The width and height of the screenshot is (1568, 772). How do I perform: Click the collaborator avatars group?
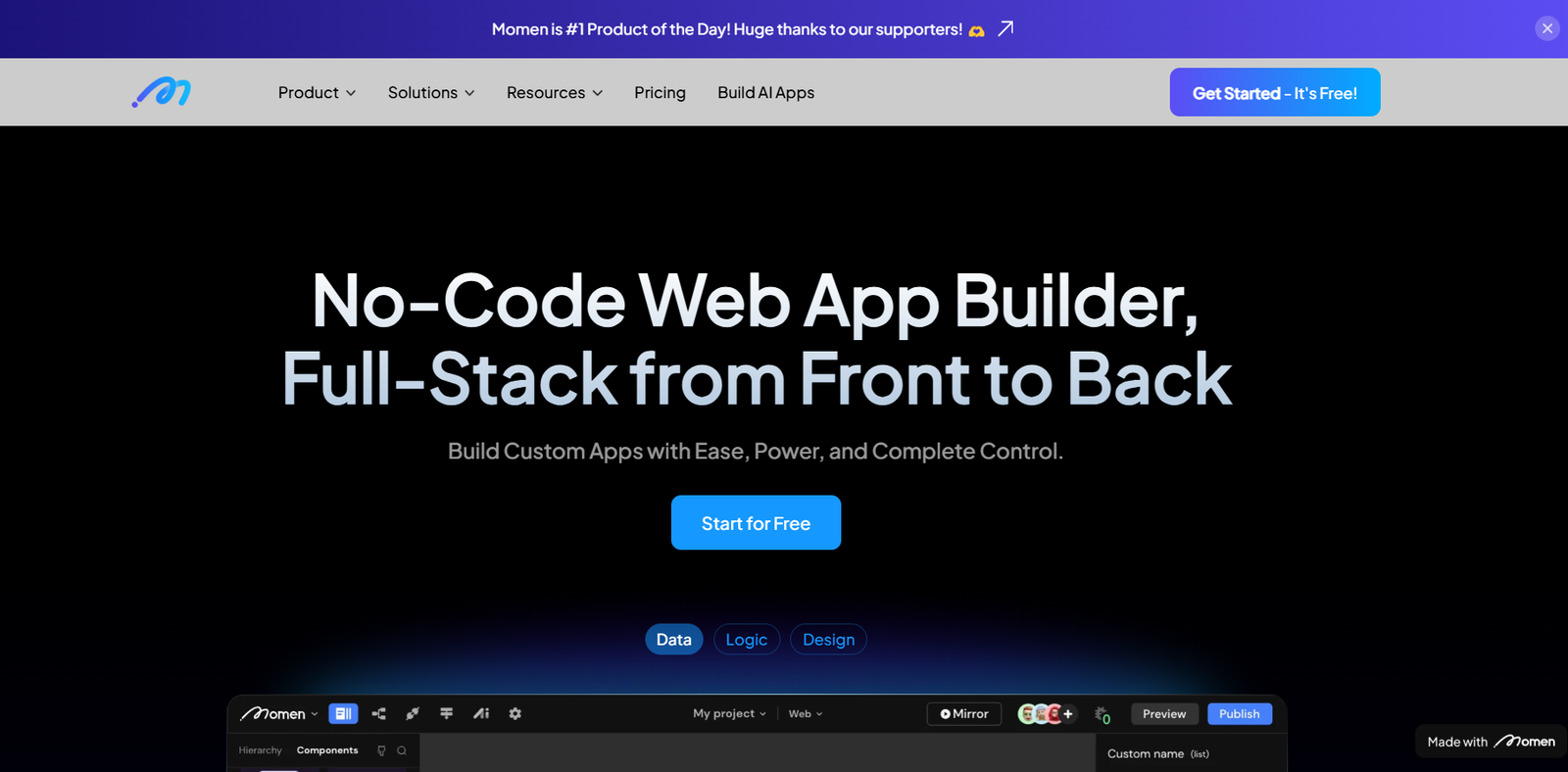[1047, 713]
